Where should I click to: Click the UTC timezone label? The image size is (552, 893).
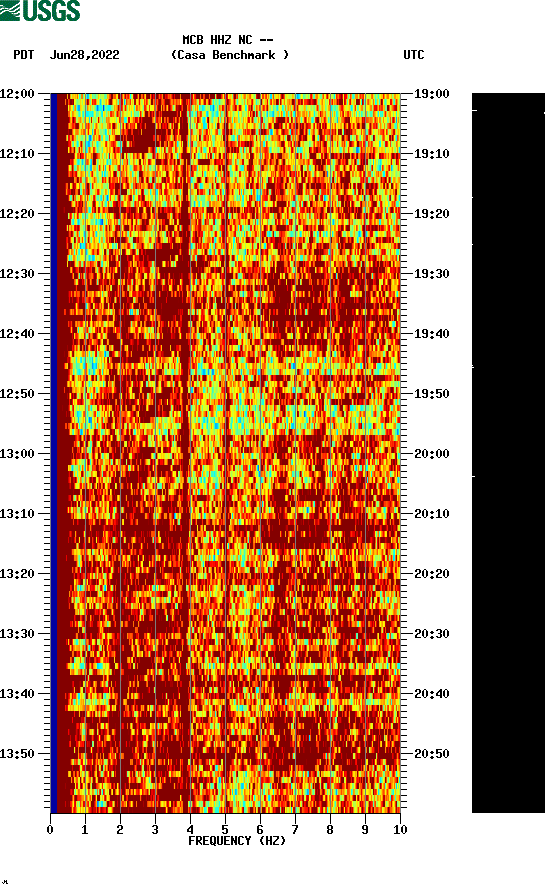[414, 55]
